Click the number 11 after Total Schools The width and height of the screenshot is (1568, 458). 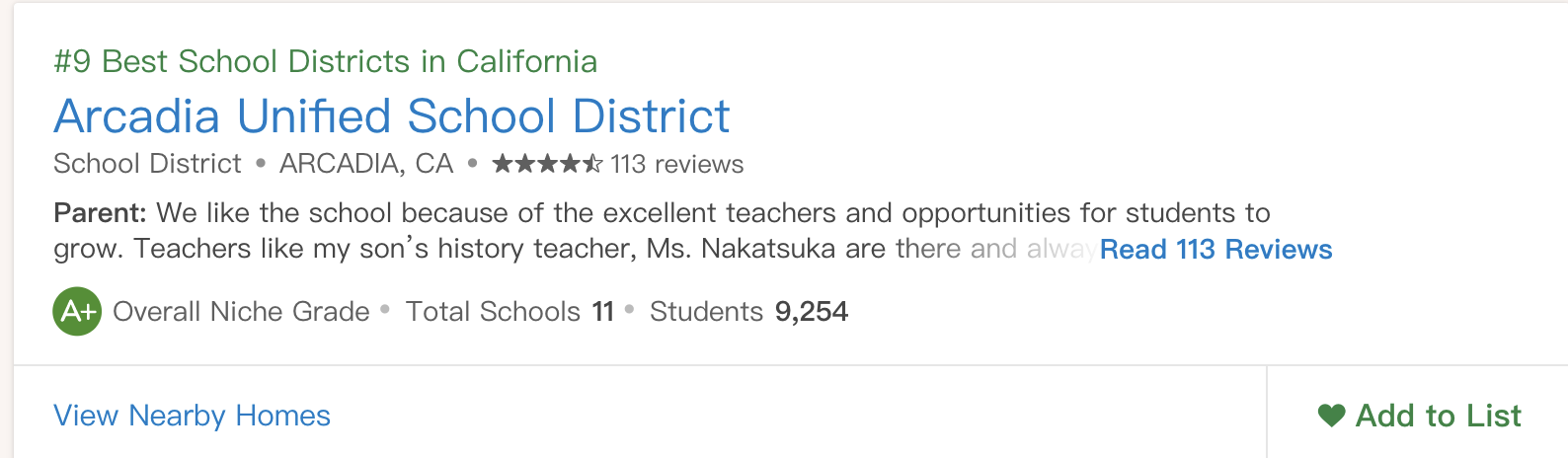tap(602, 312)
